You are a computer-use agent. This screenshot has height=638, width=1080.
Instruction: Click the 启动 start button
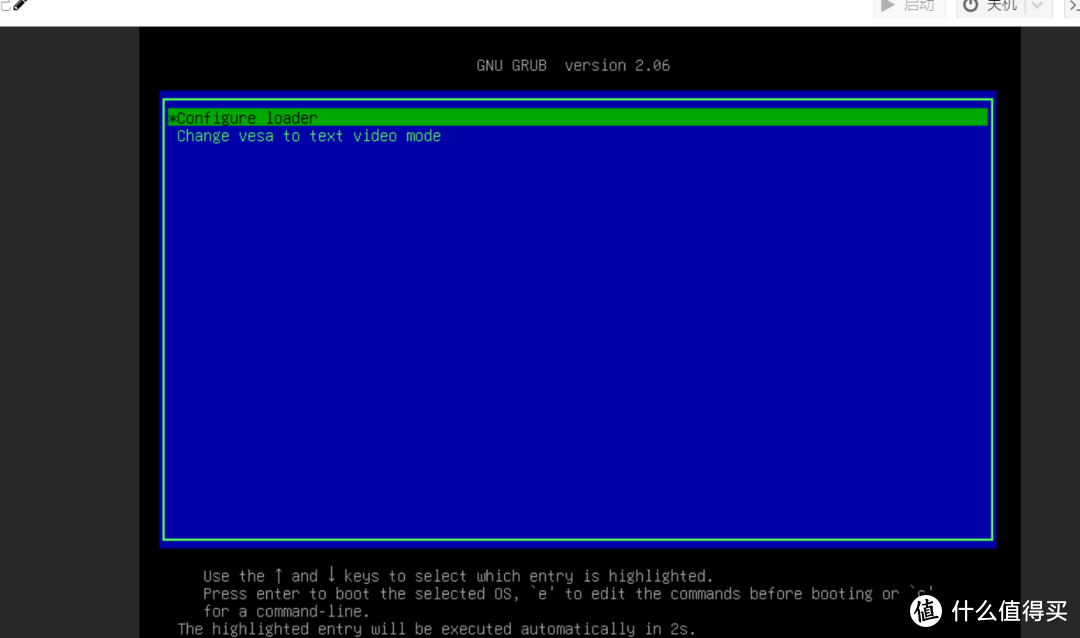pos(910,6)
